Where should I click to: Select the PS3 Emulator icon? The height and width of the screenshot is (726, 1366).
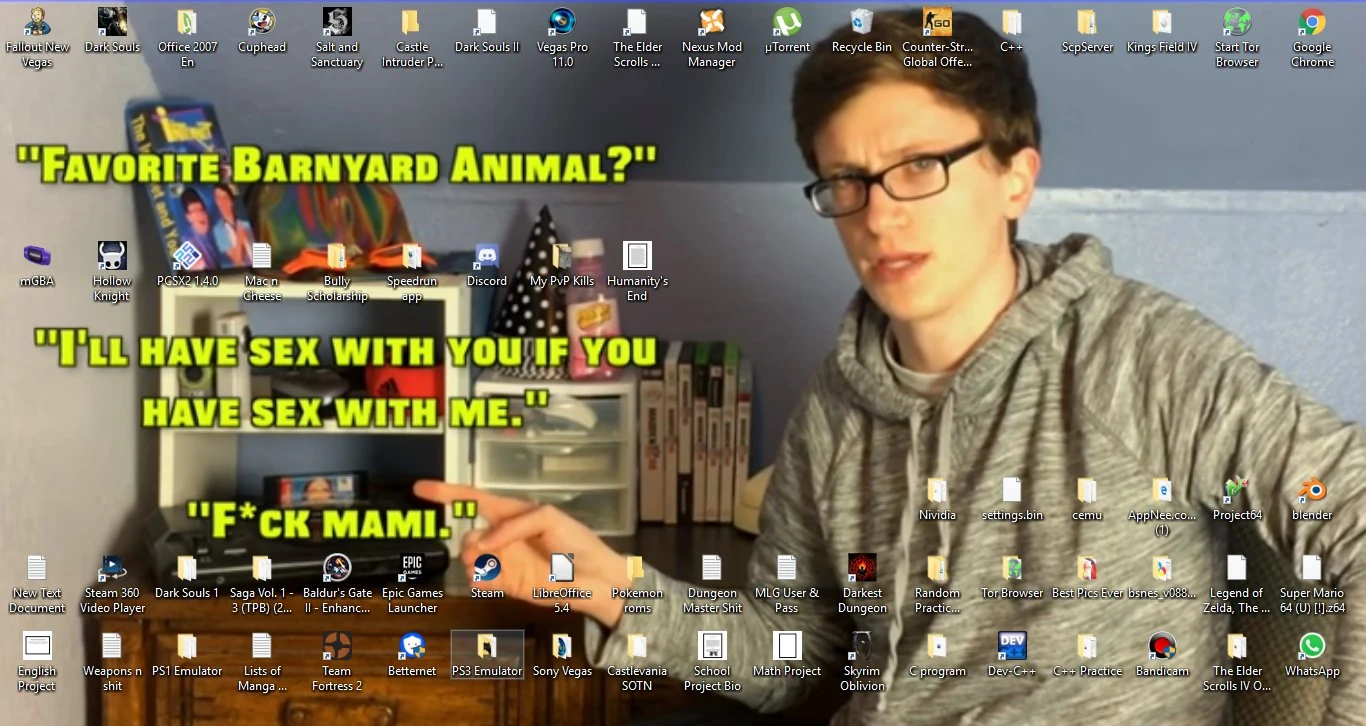click(487, 654)
